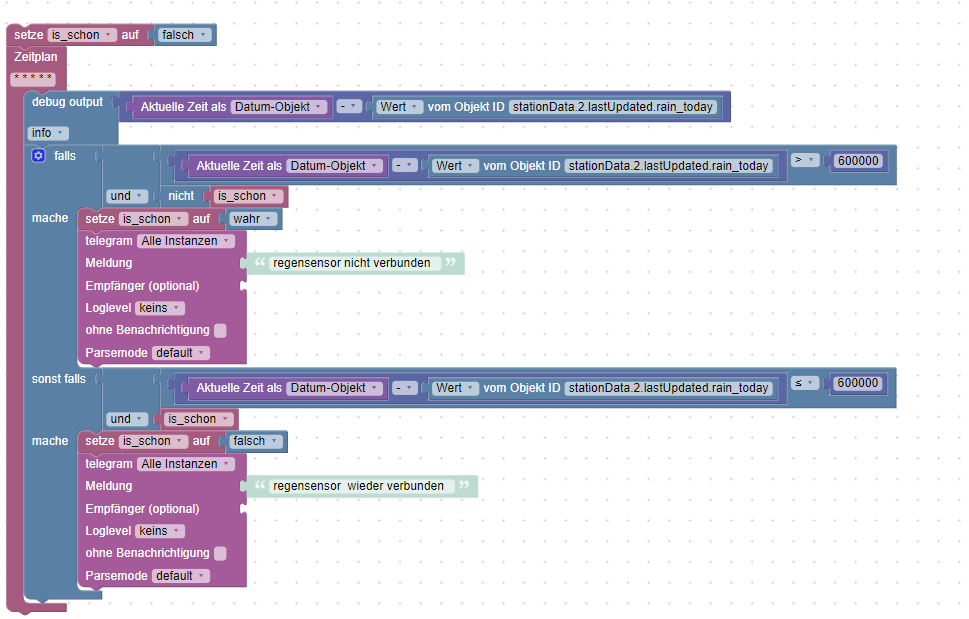The image size is (969, 619).
Task: Open the less-or-equal comparison operator dropdown
Action: tap(805, 383)
